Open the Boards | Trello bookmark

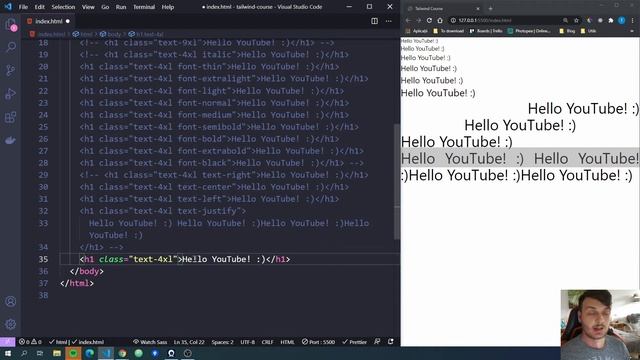tap(486, 31)
